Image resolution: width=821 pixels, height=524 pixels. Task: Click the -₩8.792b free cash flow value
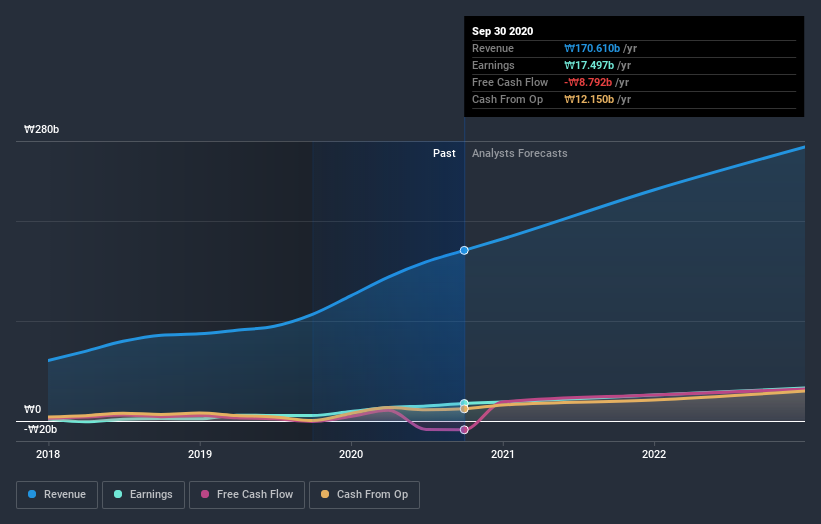point(588,82)
